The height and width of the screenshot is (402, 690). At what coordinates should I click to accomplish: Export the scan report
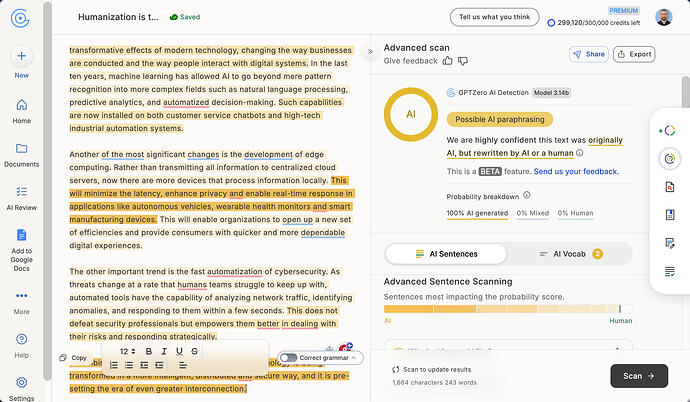(x=634, y=54)
